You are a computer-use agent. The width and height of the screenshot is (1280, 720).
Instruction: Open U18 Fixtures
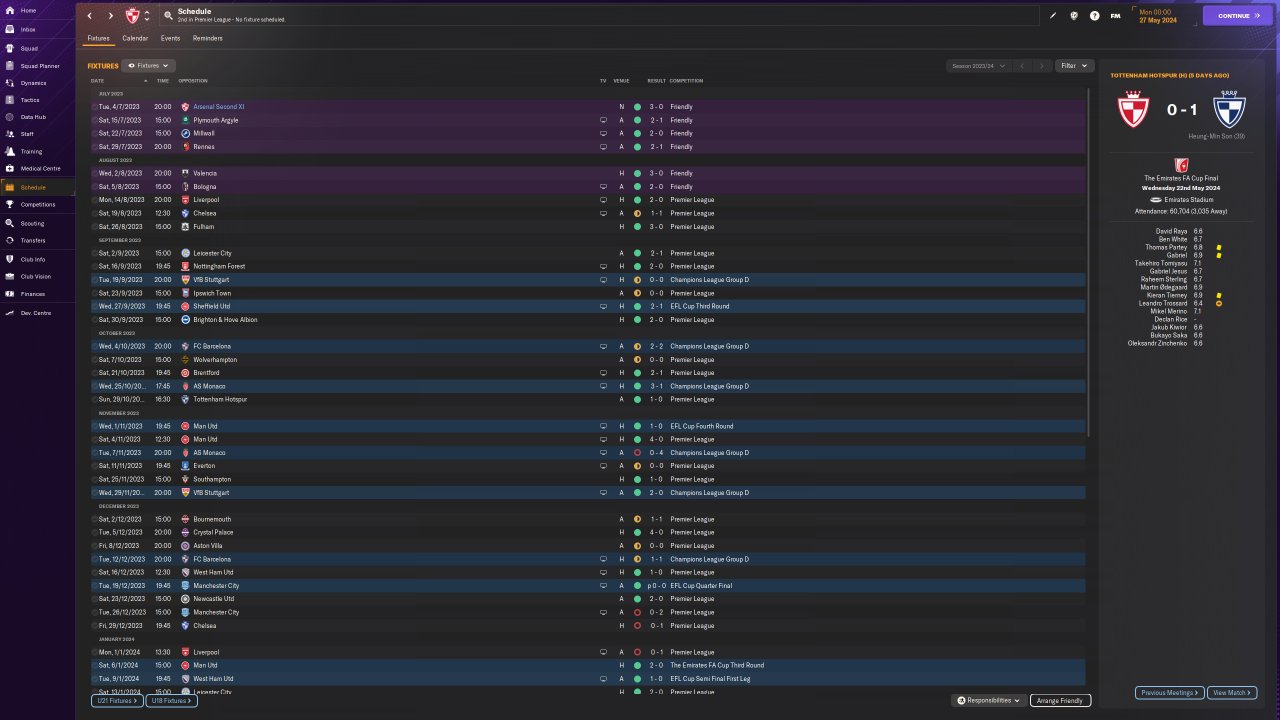click(x=172, y=701)
